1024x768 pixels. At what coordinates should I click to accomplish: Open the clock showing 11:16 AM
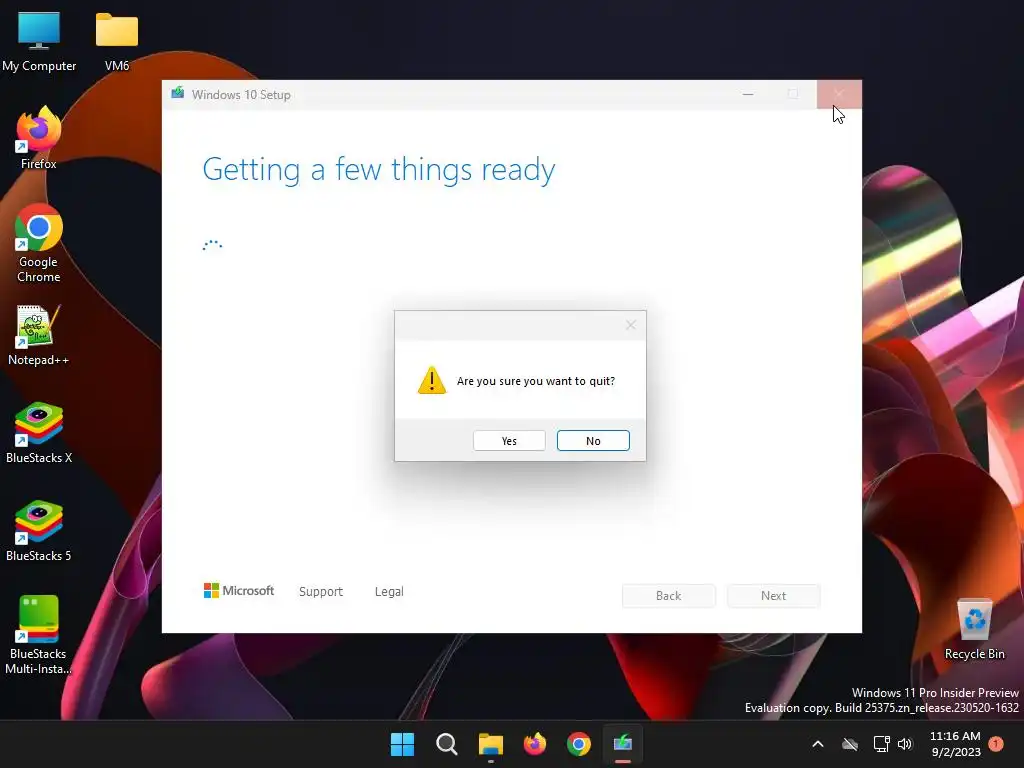click(x=955, y=744)
